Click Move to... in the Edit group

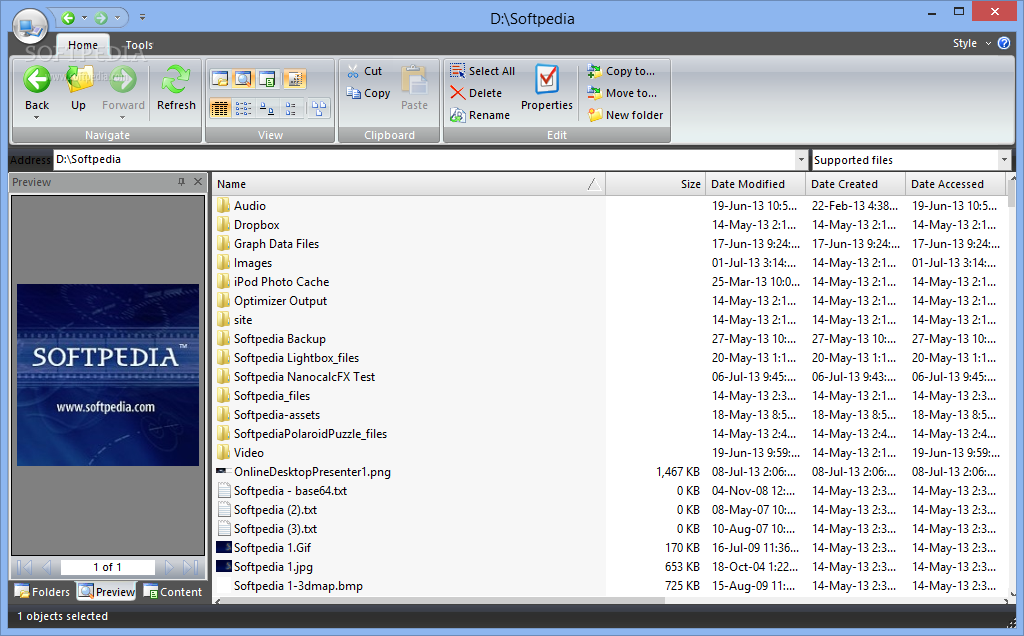click(x=622, y=93)
